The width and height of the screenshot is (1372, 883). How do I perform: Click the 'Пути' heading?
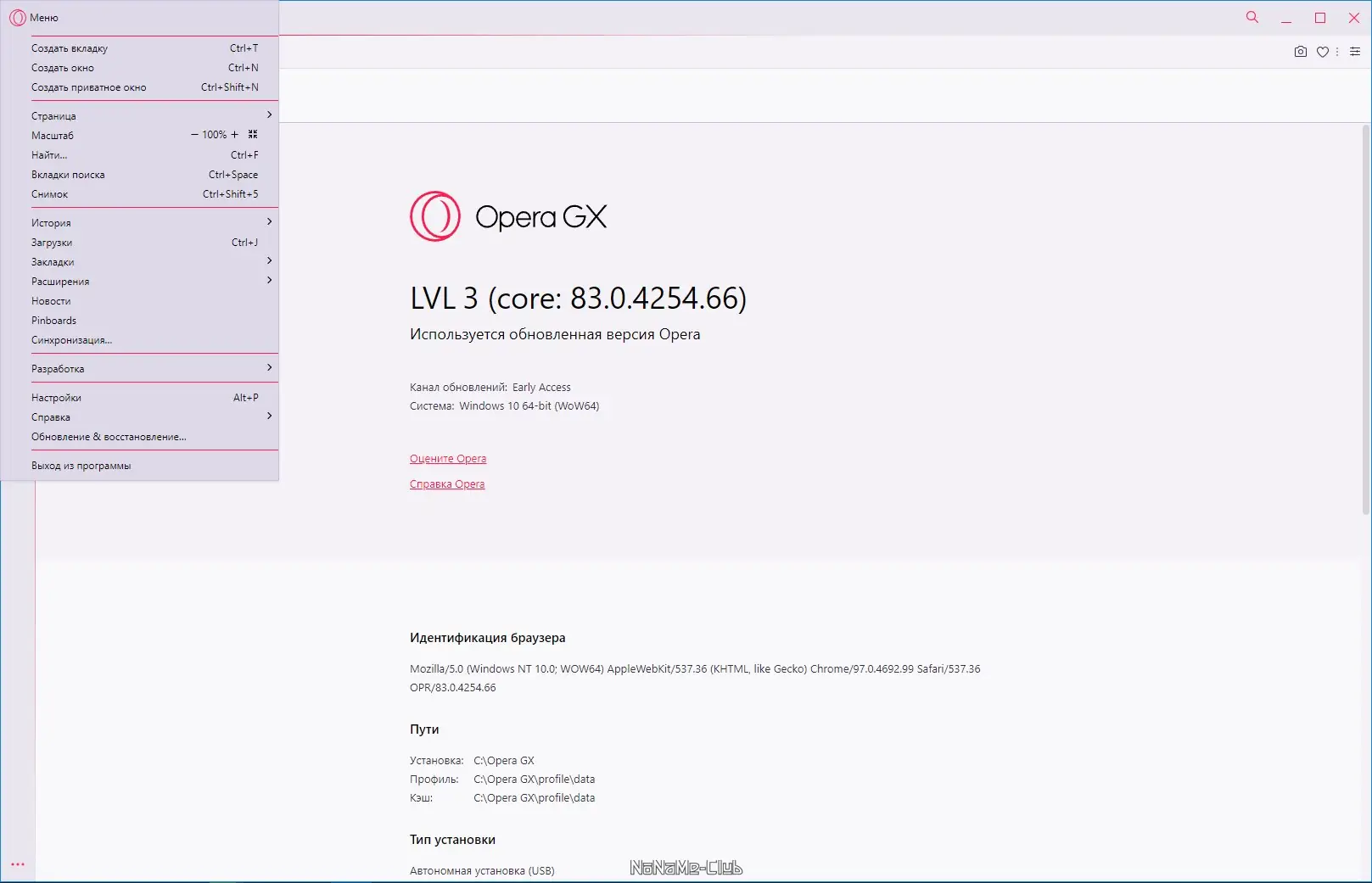point(424,729)
